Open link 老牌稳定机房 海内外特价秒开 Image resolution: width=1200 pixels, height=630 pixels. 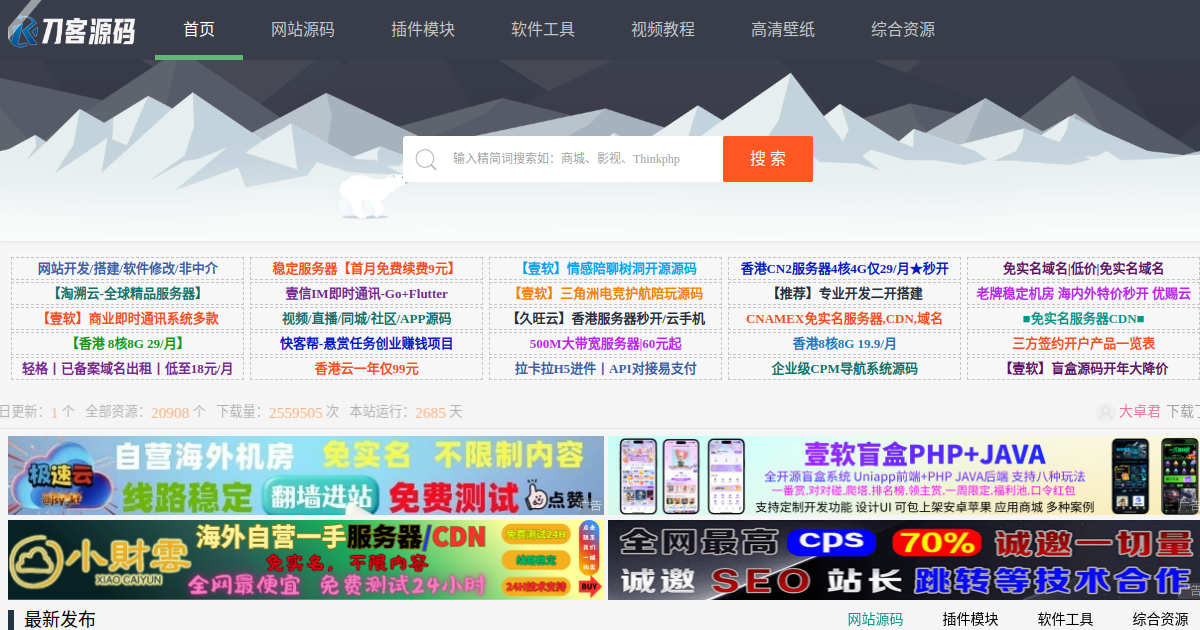pyautogui.click(x=1083, y=294)
